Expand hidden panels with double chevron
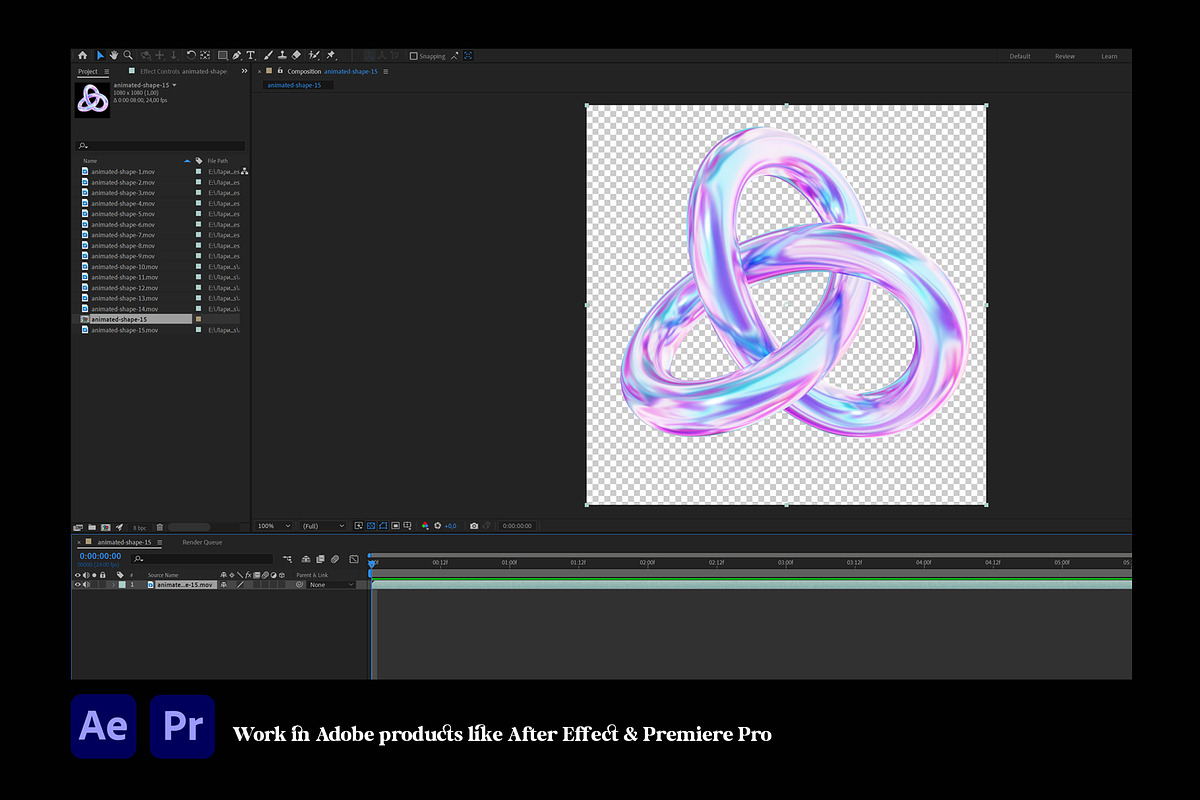 click(244, 71)
